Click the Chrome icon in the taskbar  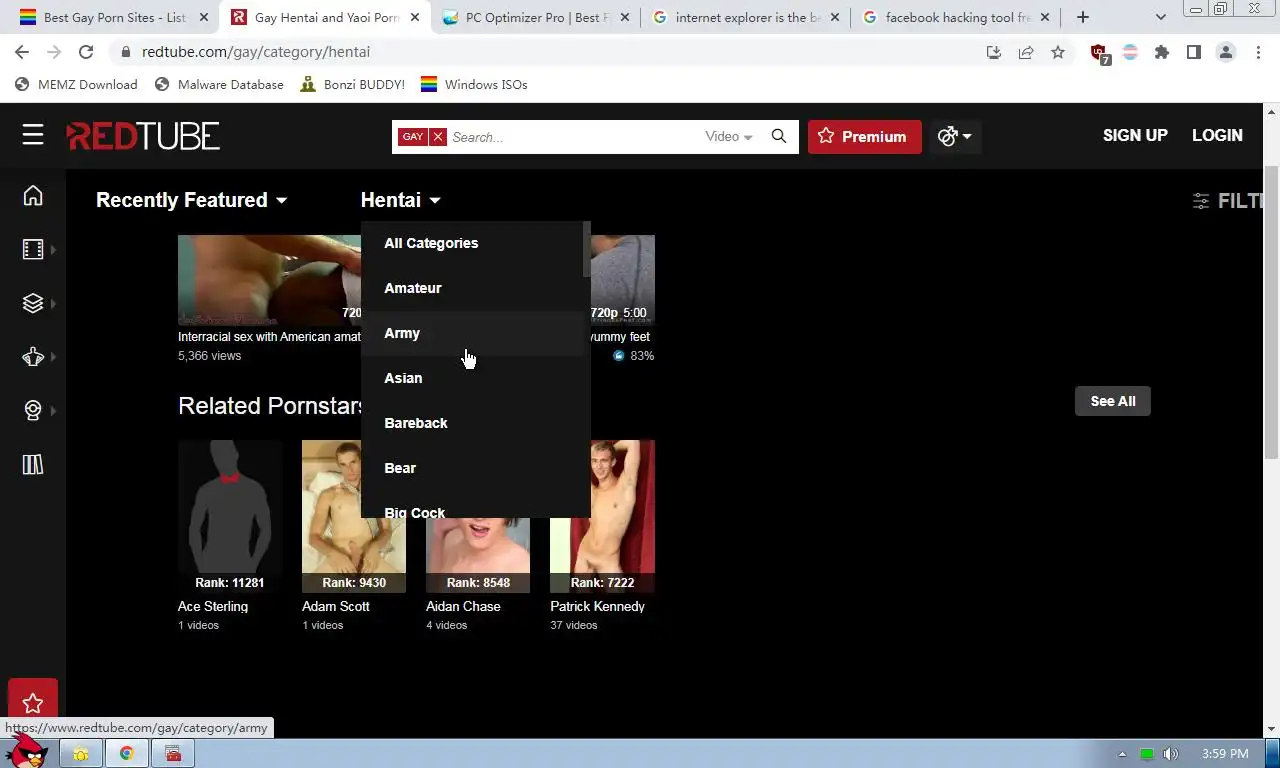pyautogui.click(x=127, y=753)
